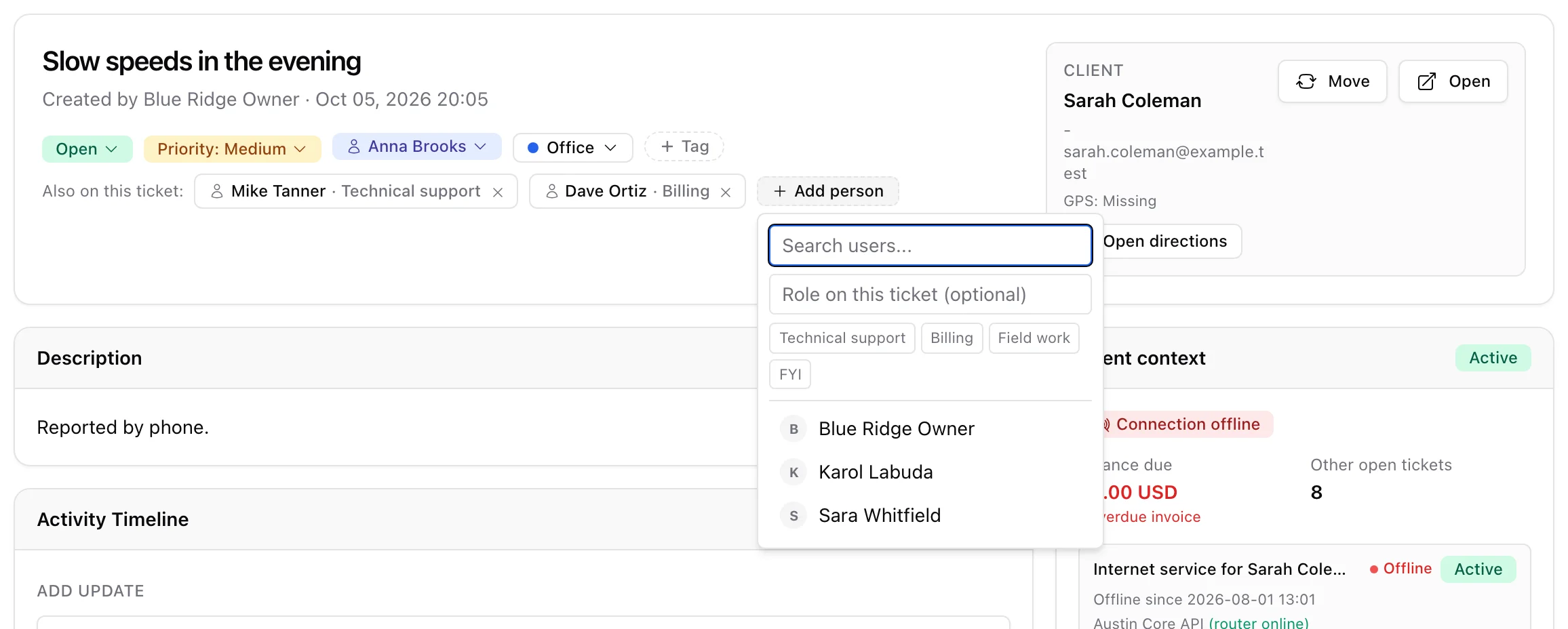Click the Role on this ticket field
1568x629 pixels.
point(930,294)
